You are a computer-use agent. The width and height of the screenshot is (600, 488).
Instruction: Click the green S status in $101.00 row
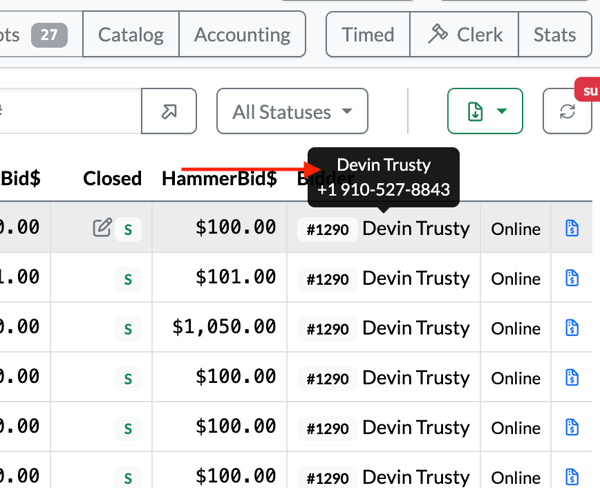pyautogui.click(x=128, y=279)
